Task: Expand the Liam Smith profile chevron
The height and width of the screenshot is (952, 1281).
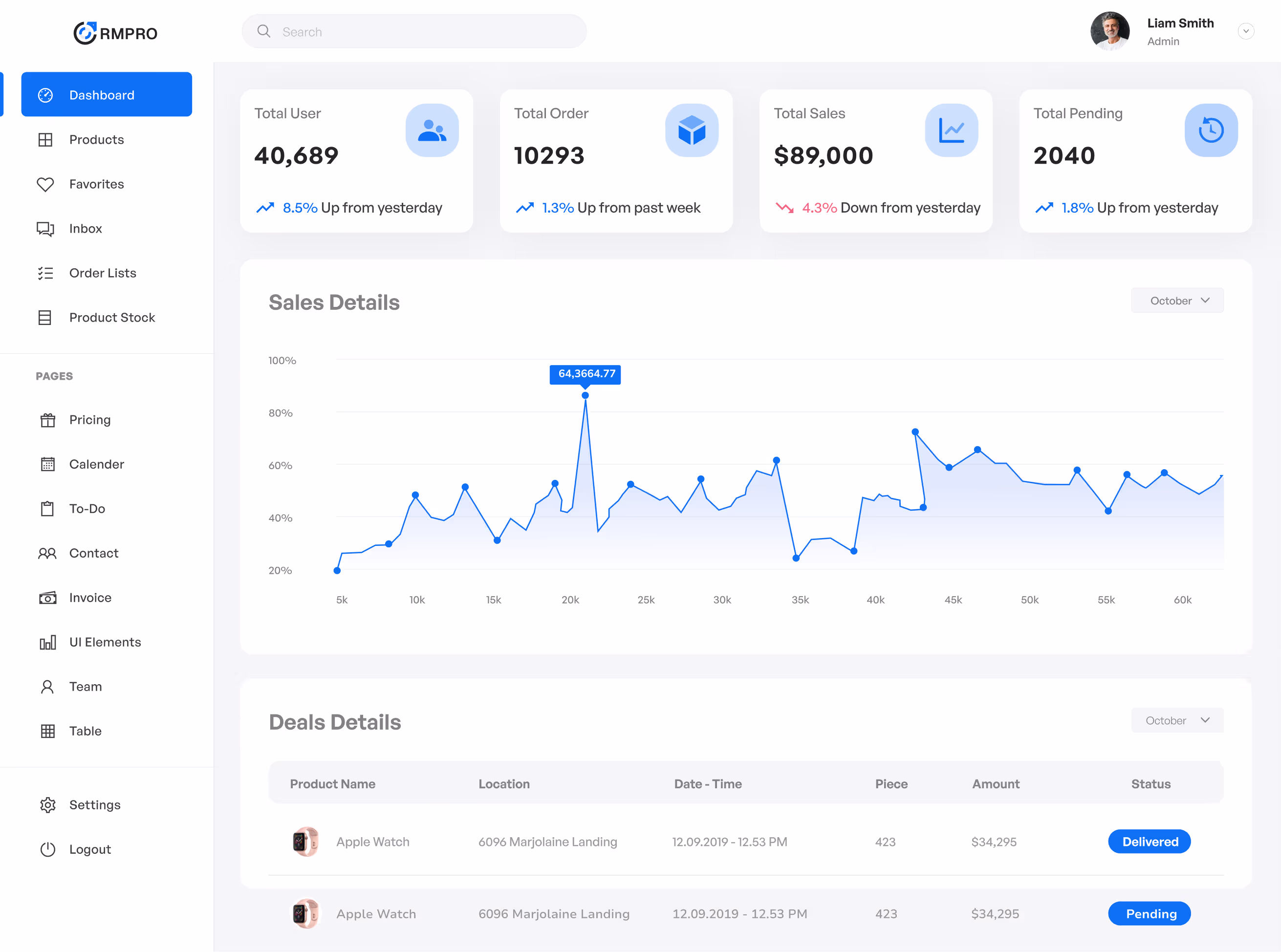Action: [1245, 31]
